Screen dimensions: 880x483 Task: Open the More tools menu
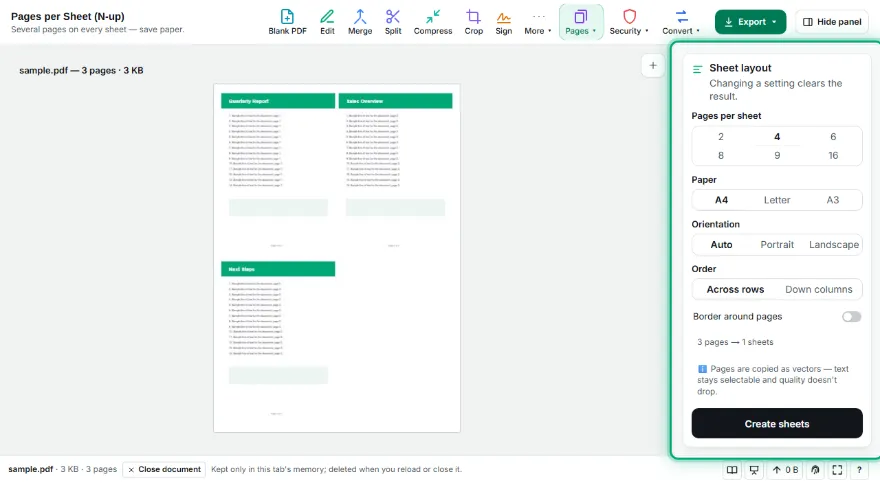pyautogui.click(x=538, y=22)
